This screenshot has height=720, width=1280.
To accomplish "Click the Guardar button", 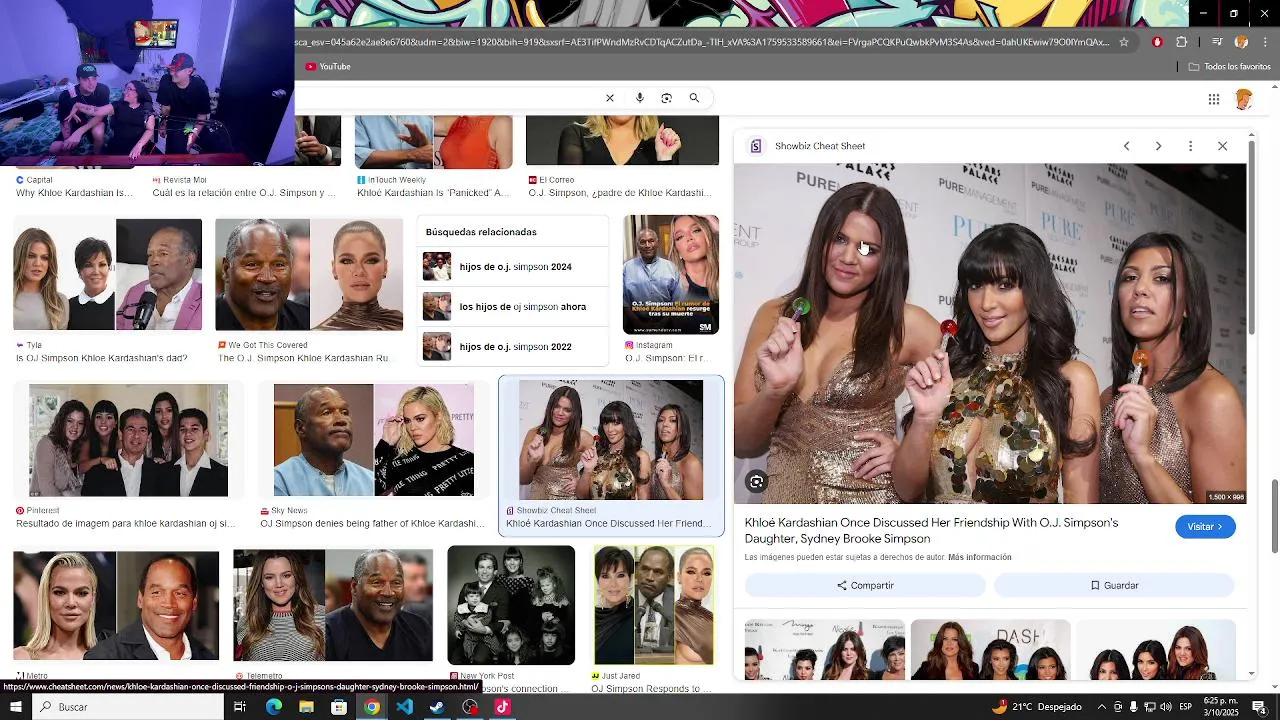I will [1114, 586].
